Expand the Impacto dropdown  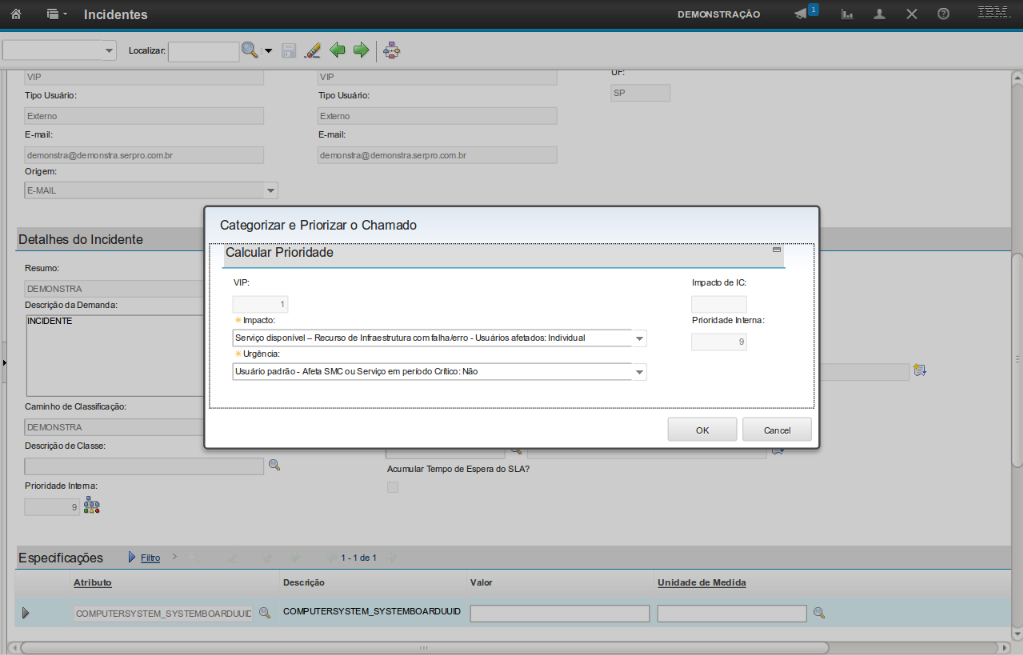(x=639, y=338)
